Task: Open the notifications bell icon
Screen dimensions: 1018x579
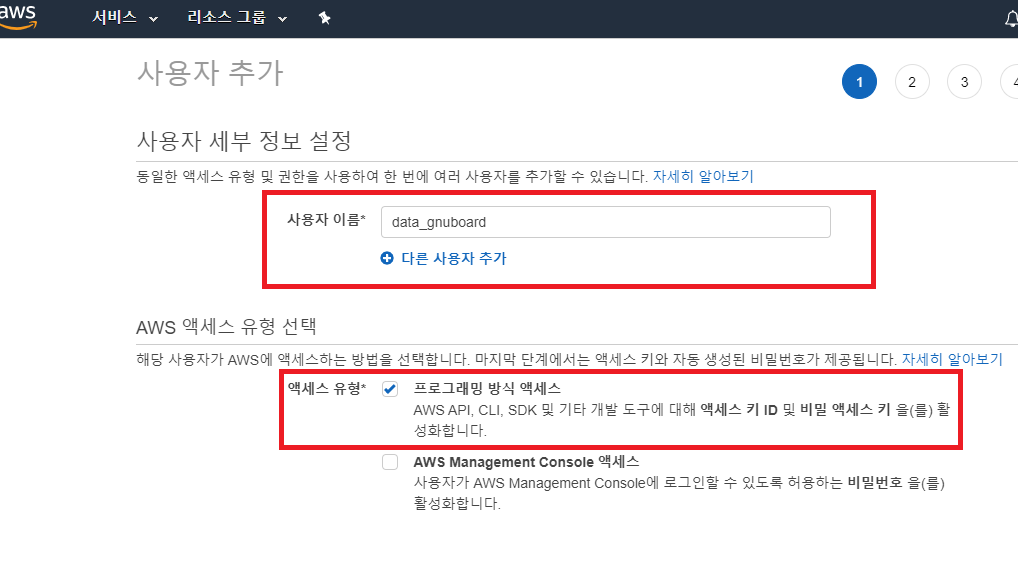Action: tap(1012, 19)
